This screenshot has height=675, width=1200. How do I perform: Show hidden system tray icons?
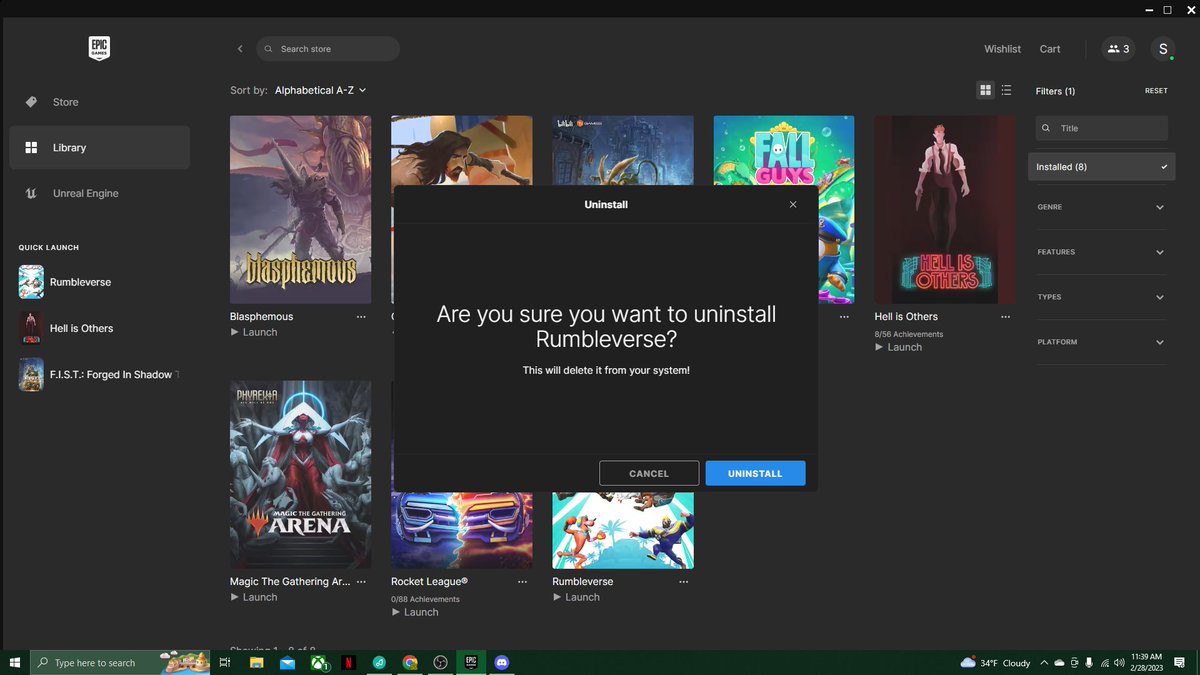click(x=1044, y=663)
